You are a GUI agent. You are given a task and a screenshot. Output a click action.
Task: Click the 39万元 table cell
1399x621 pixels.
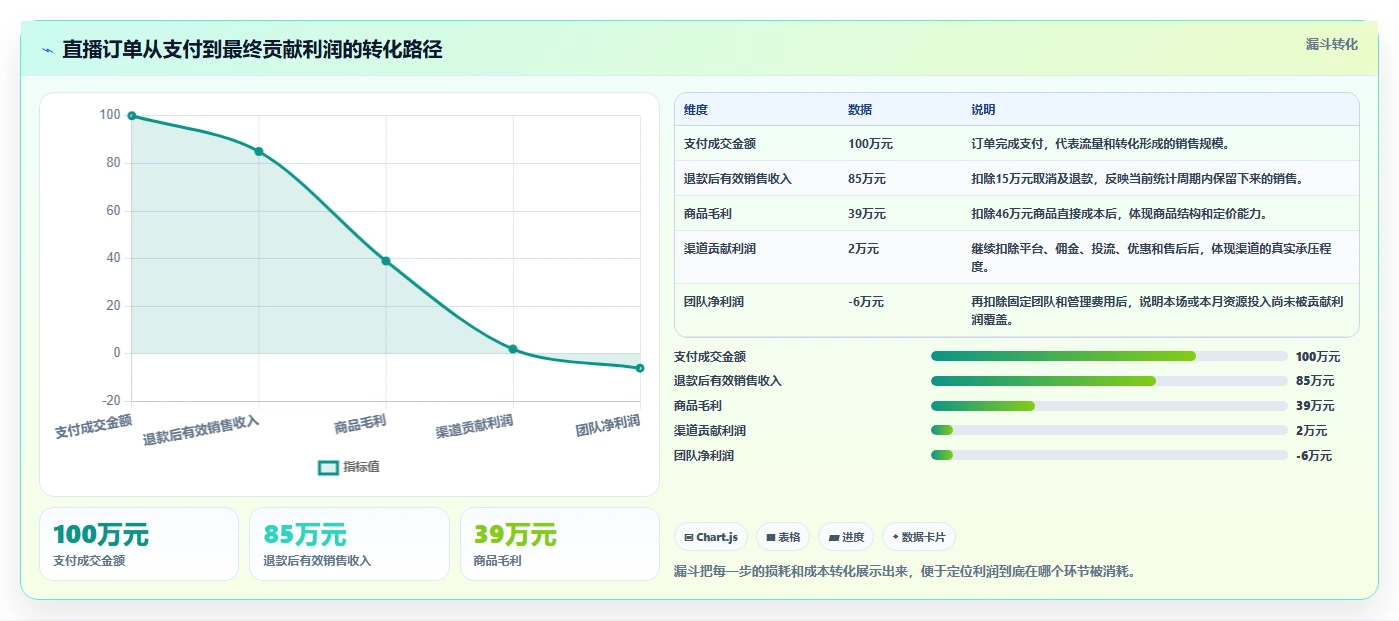(x=867, y=214)
